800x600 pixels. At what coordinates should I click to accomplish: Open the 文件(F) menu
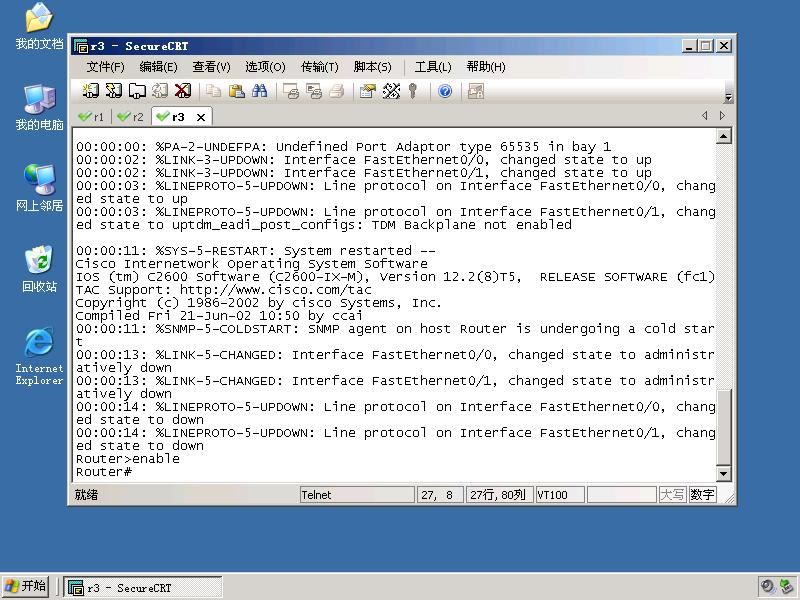coord(105,67)
